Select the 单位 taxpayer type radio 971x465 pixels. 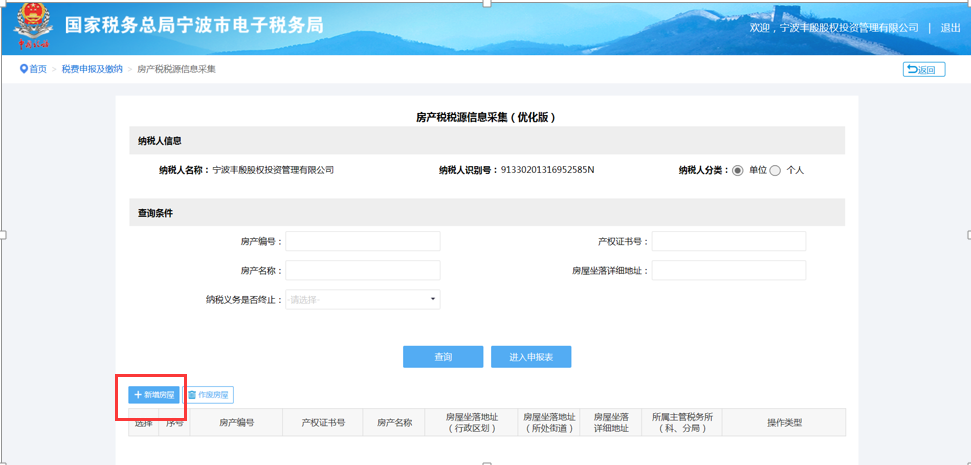738,170
